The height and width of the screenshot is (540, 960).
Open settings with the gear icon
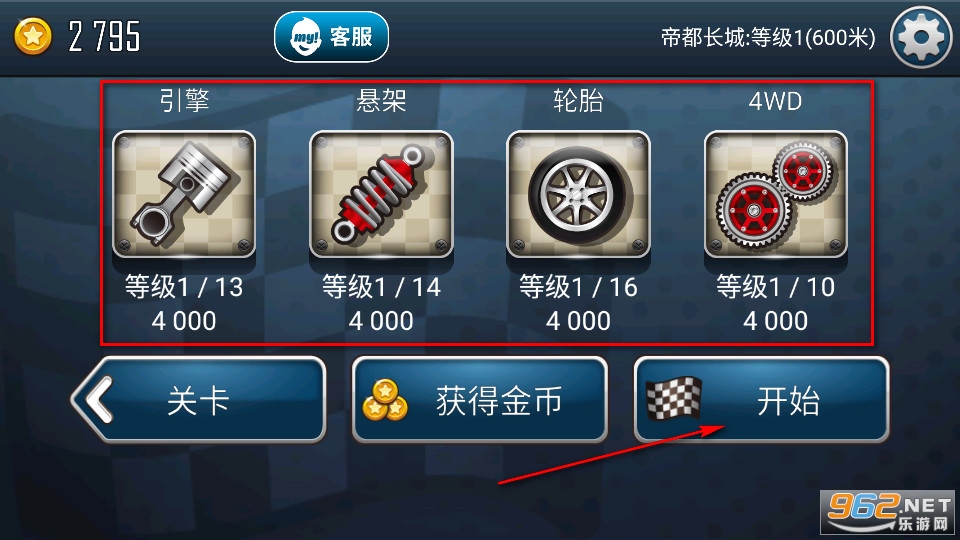[x=920, y=37]
